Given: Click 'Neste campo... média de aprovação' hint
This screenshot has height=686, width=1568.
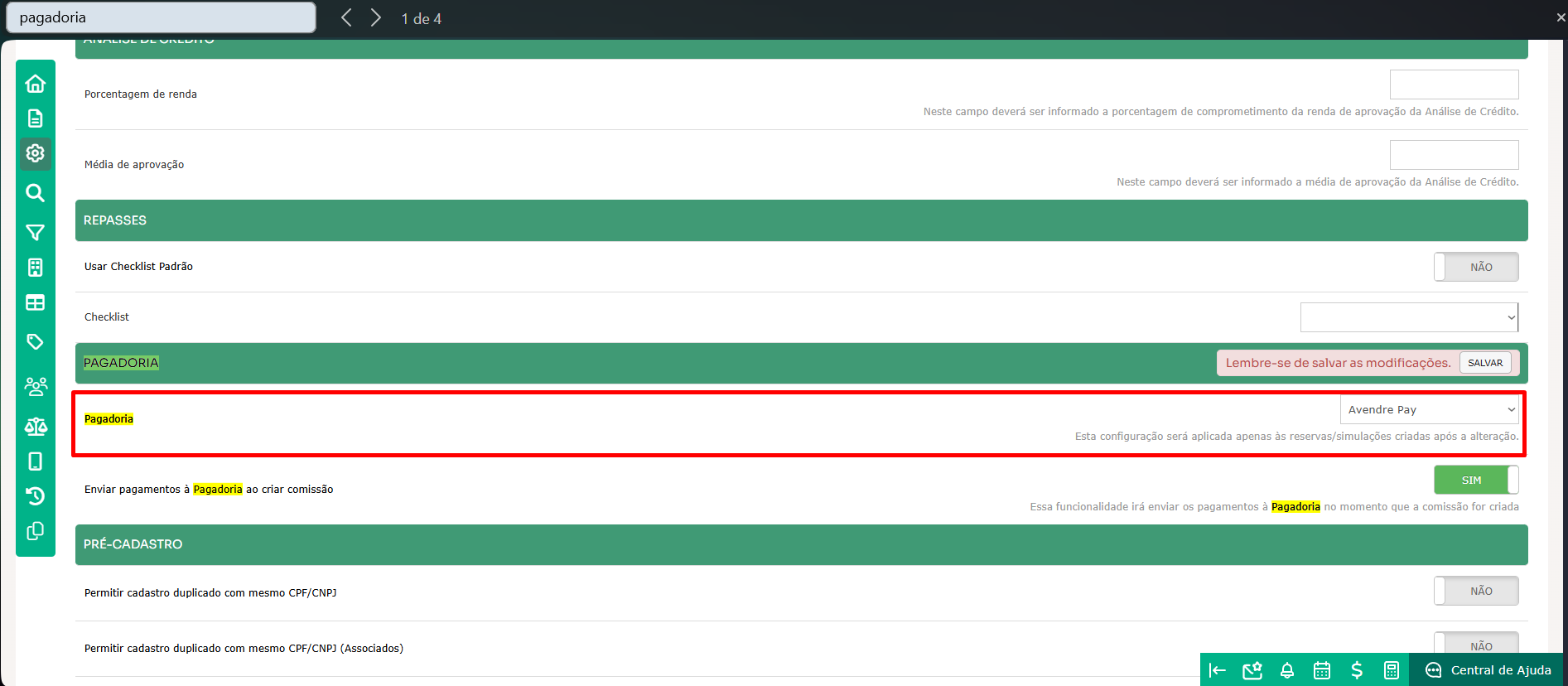Looking at the screenshot, I should coord(1317,181).
